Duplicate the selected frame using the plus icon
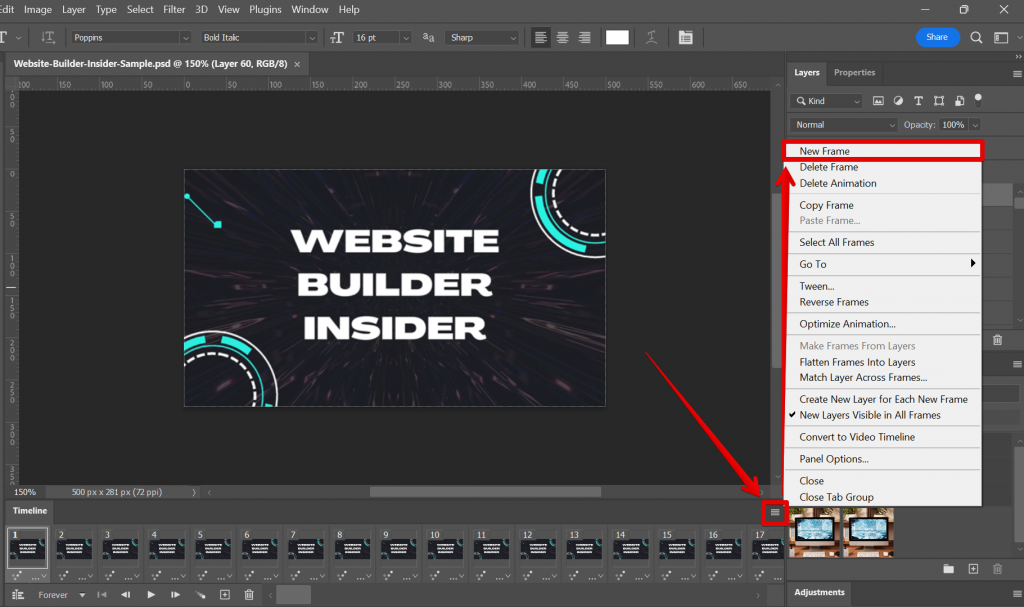Image resolution: width=1024 pixels, height=607 pixels. pos(225,594)
